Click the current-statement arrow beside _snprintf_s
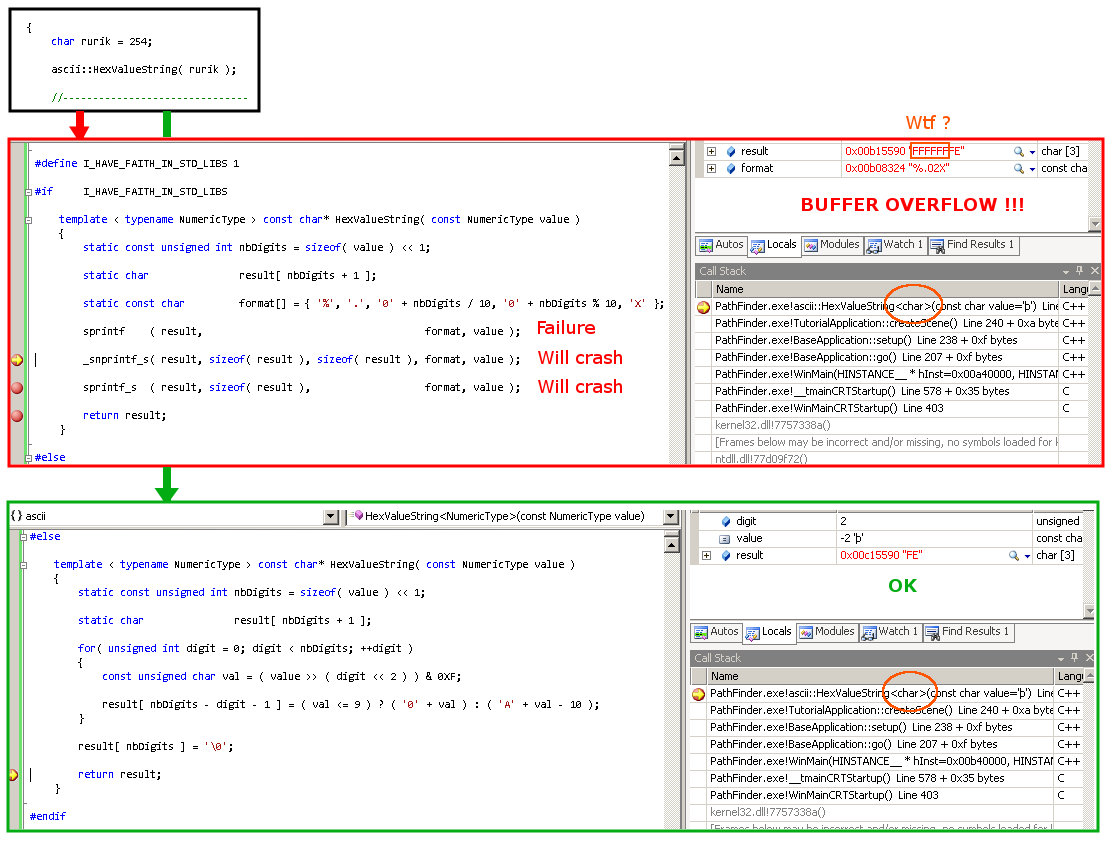The height and width of the screenshot is (841, 1113). tap(17, 361)
